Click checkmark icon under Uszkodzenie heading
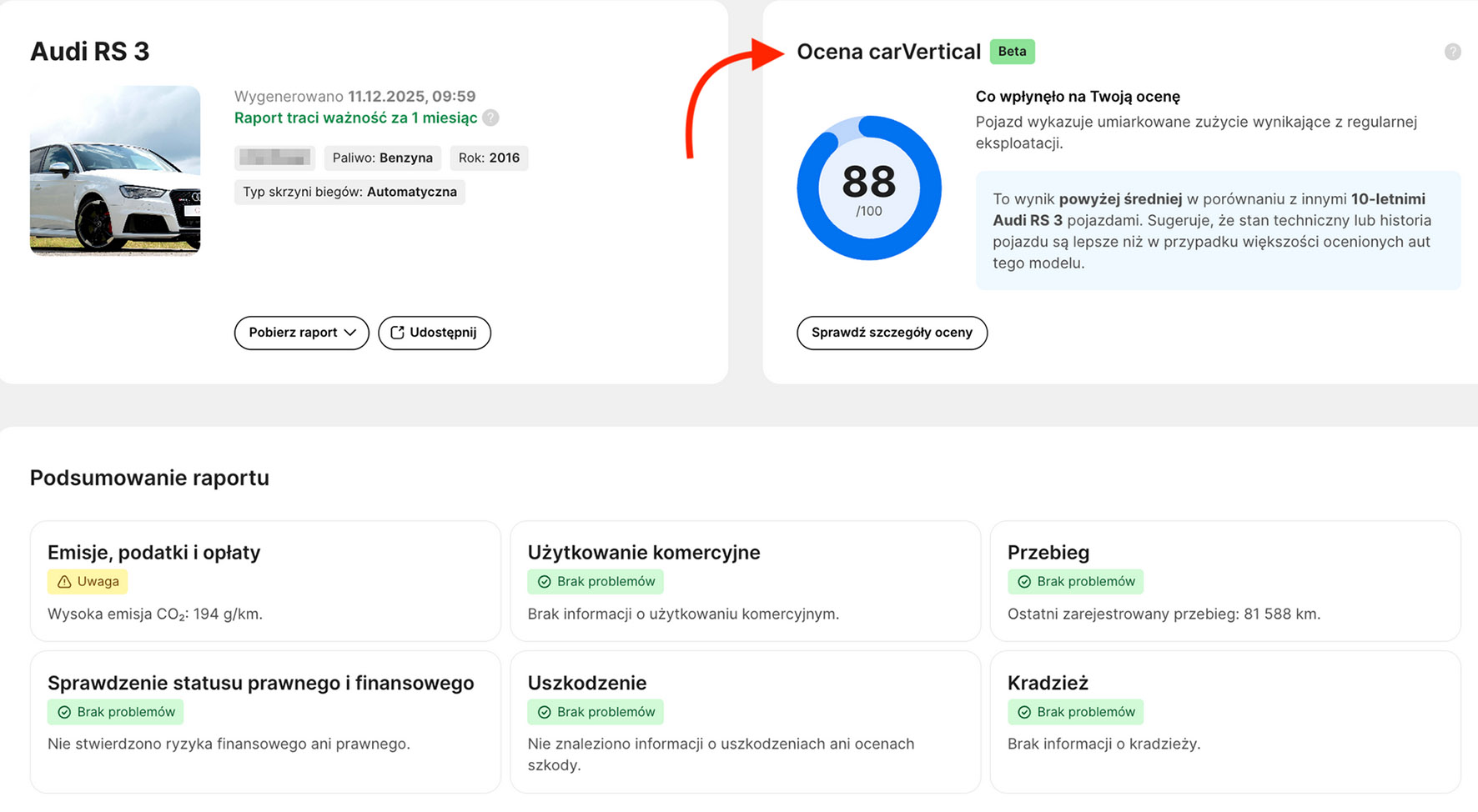The height and width of the screenshot is (812, 1478). pos(545,712)
